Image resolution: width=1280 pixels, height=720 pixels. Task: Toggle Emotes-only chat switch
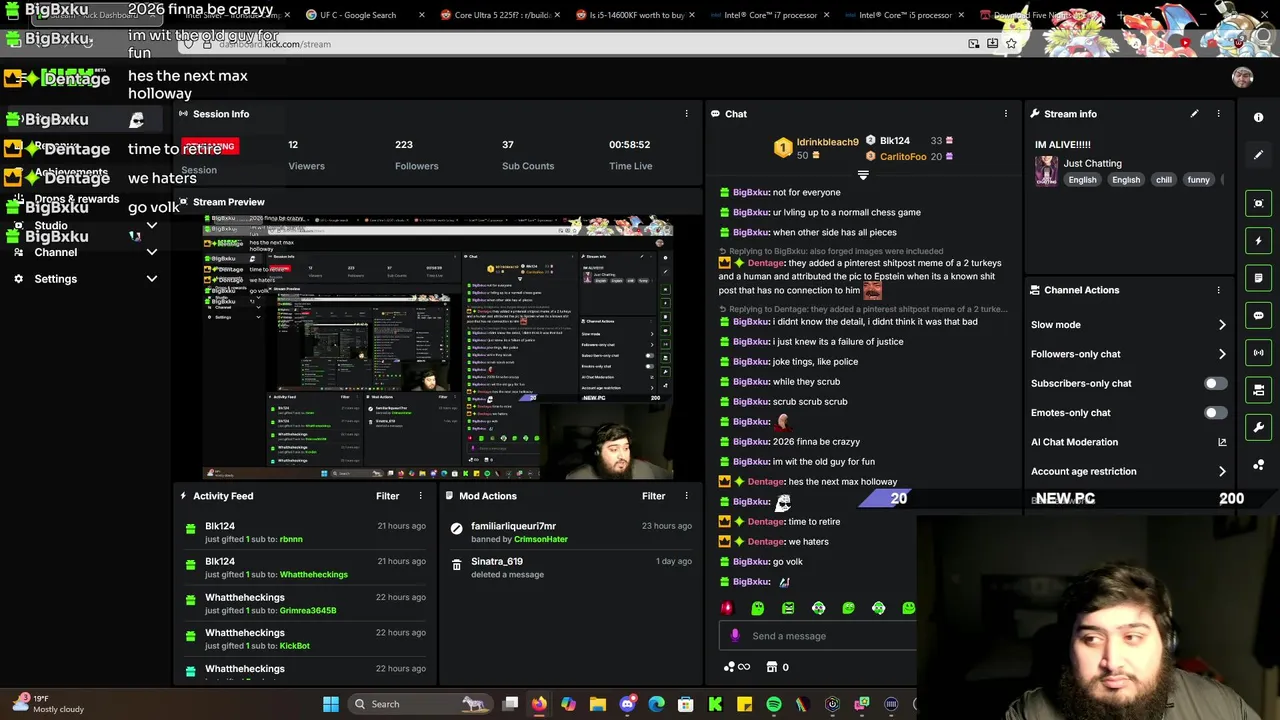coord(1215,413)
